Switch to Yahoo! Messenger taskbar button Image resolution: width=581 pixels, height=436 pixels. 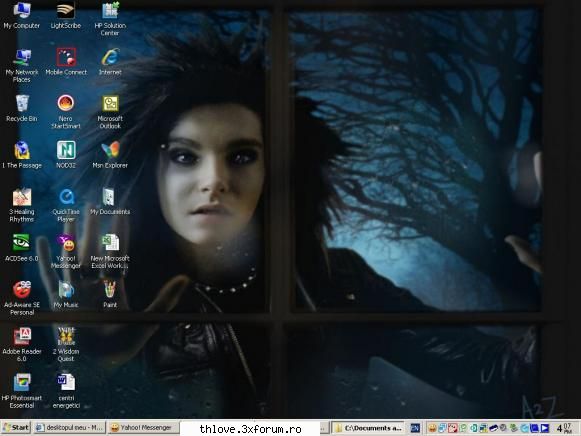click(x=144, y=428)
